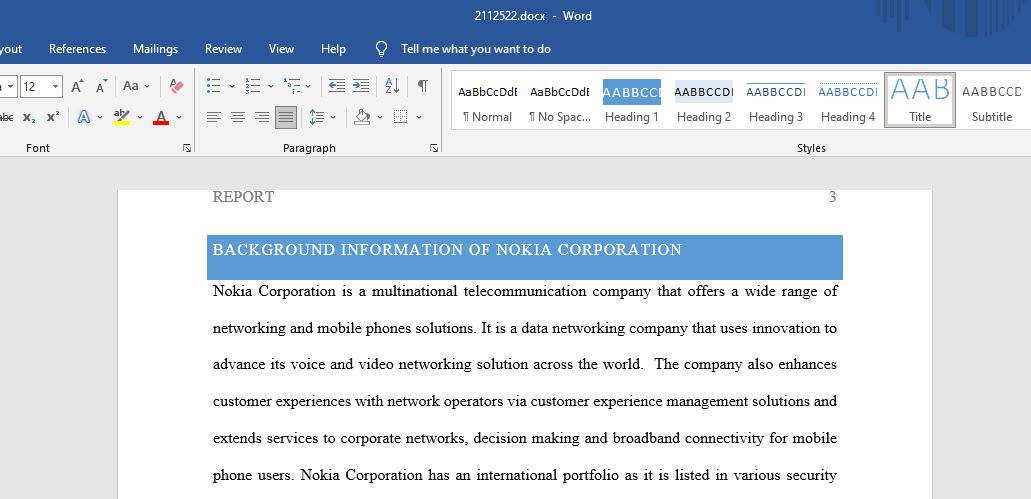Click Change Case Aa button
The image size is (1031, 499).
[x=131, y=86]
